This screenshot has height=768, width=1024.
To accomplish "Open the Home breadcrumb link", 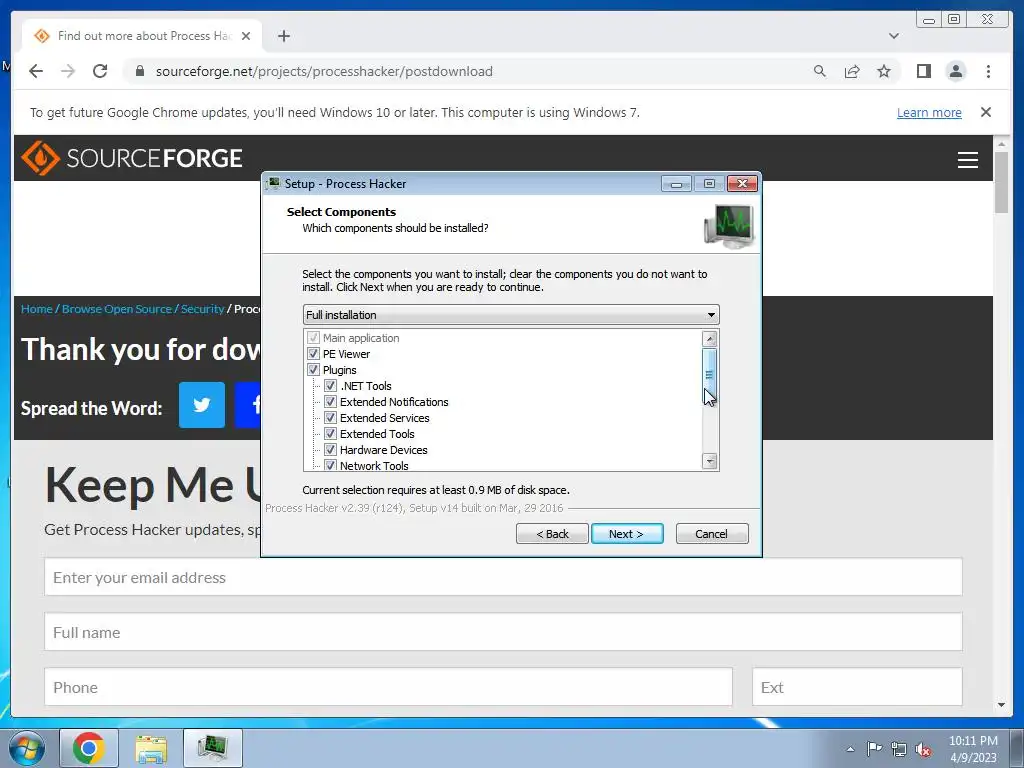I will click(x=37, y=309).
